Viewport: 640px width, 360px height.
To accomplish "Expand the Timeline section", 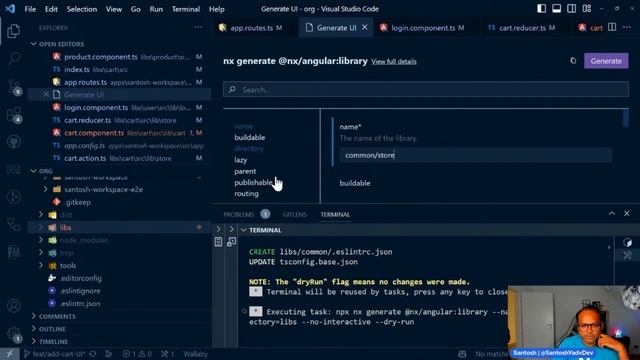I will coord(34,341).
